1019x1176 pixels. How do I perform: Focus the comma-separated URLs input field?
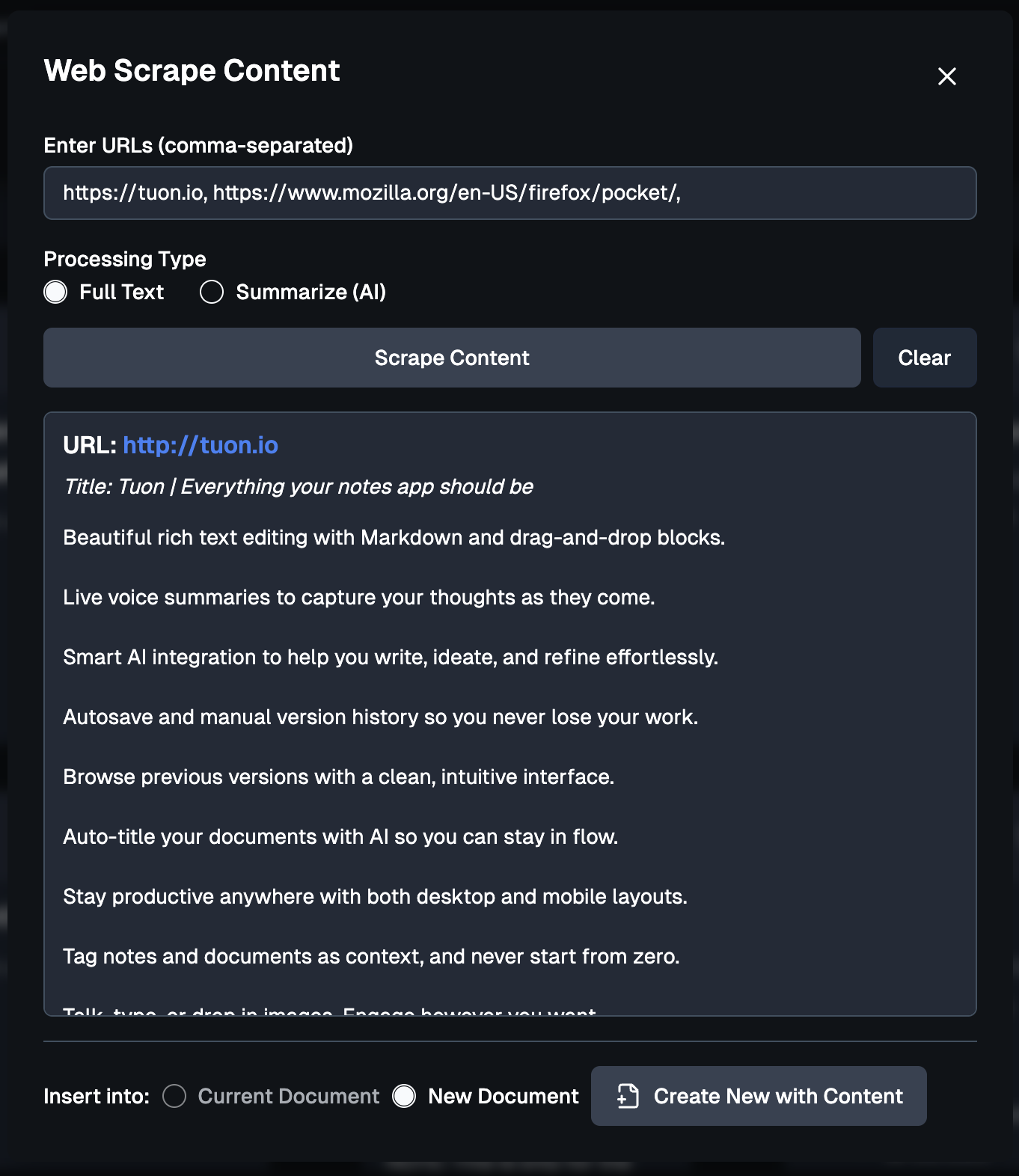(510, 193)
